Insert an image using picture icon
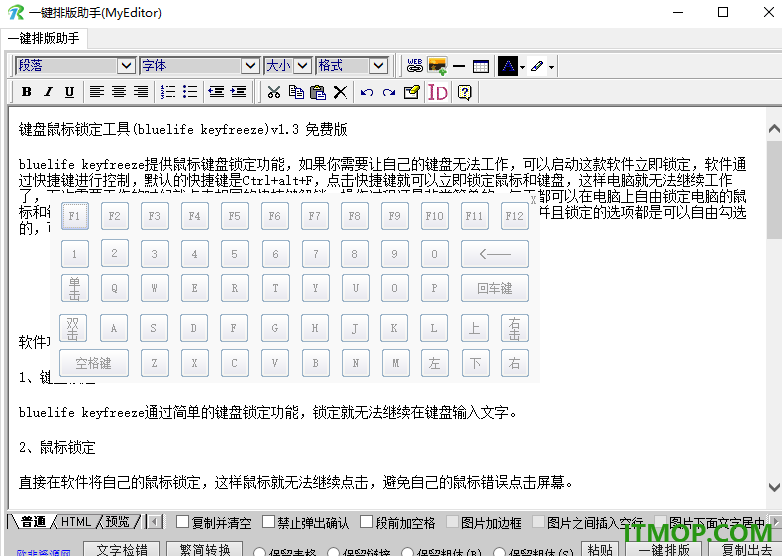 click(437, 65)
